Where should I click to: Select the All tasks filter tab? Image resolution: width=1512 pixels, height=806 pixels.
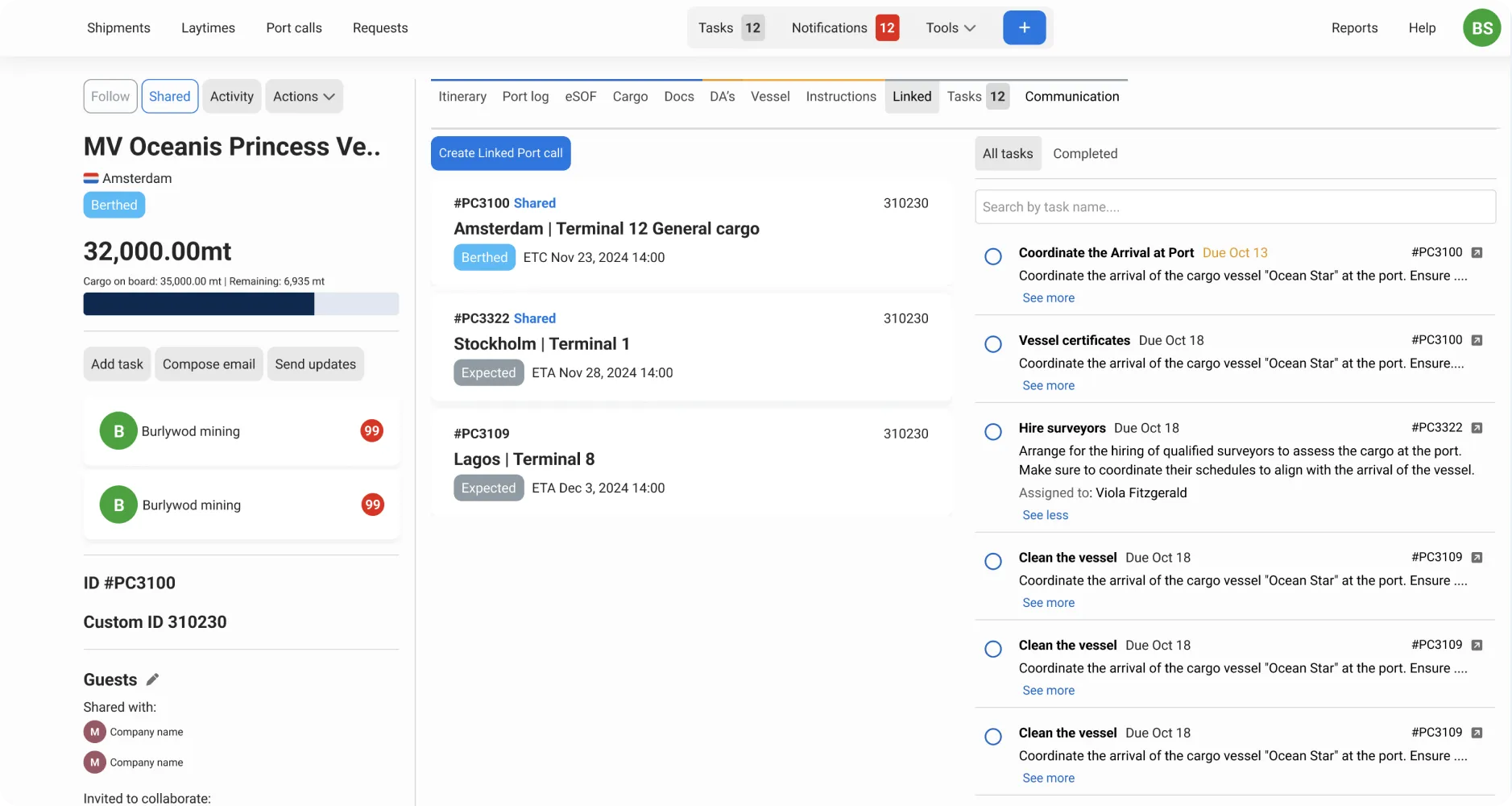coord(1008,153)
